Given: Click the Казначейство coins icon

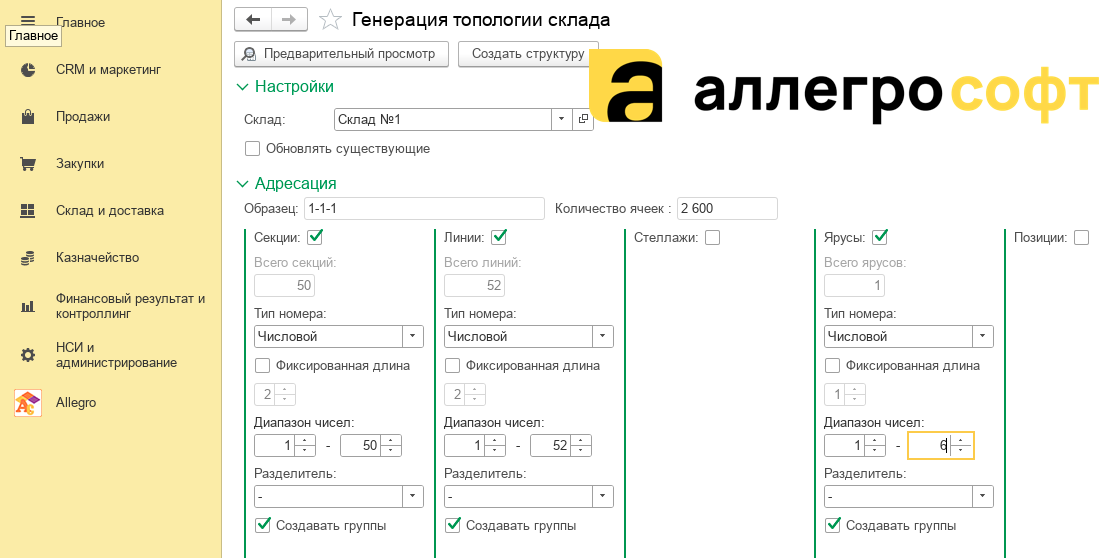Looking at the screenshot, I should (28, 258).
